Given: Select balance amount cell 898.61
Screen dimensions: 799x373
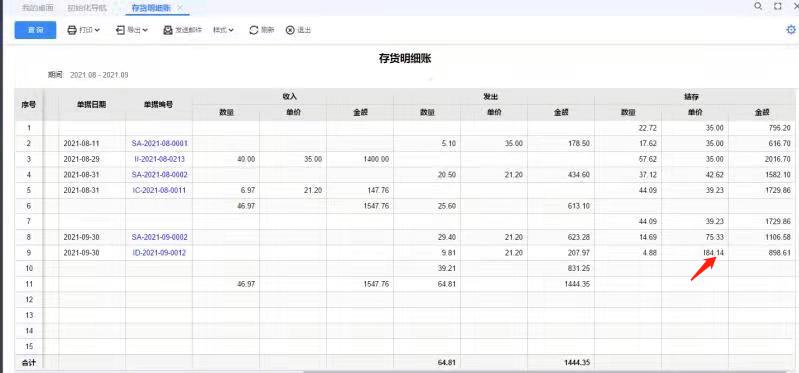Looking at the screenshot, I should pyautogui.click(x=762, y=252).
